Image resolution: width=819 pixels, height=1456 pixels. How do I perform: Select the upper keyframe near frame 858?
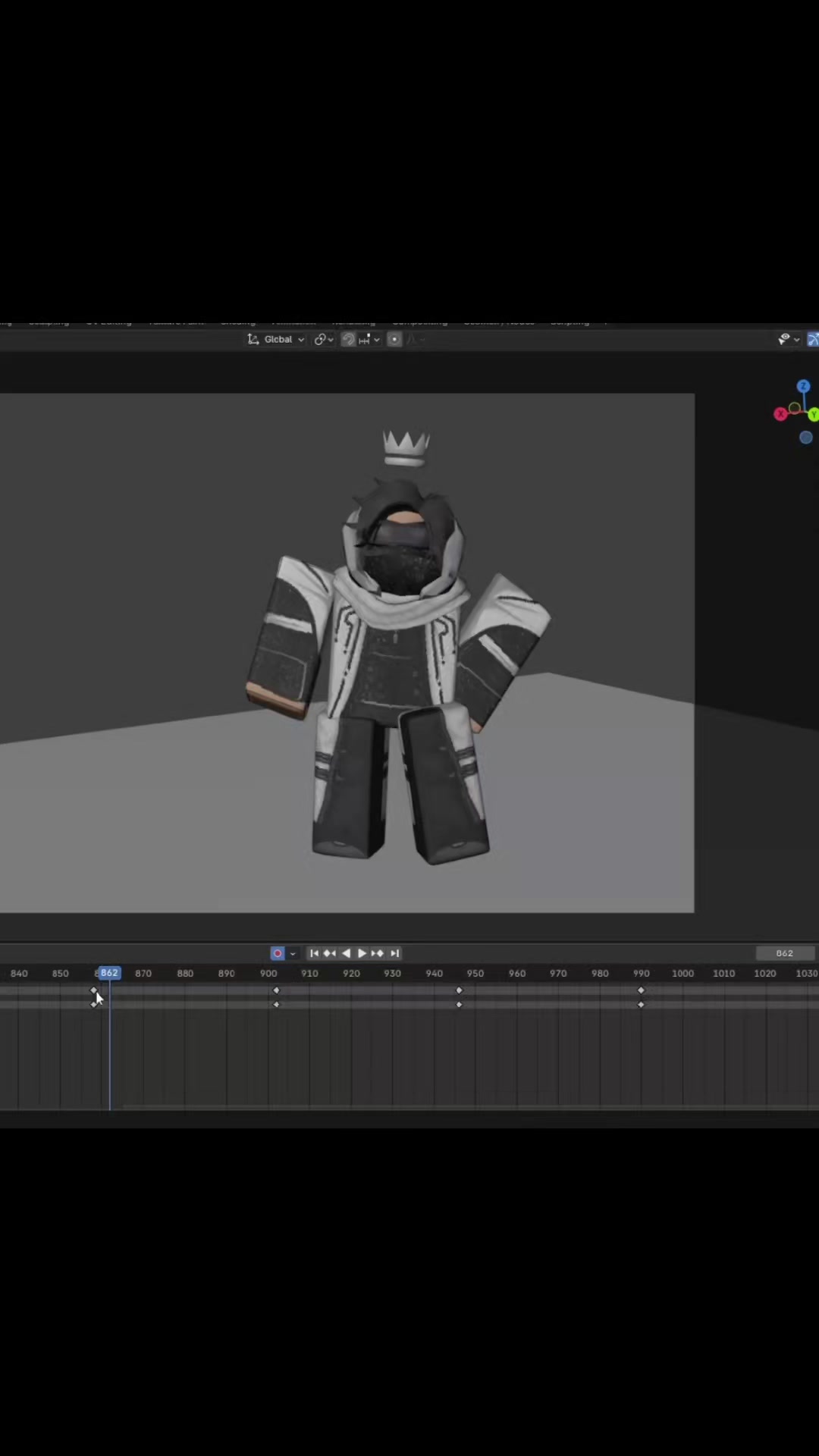pyautogui.click(x=94, y=990)
